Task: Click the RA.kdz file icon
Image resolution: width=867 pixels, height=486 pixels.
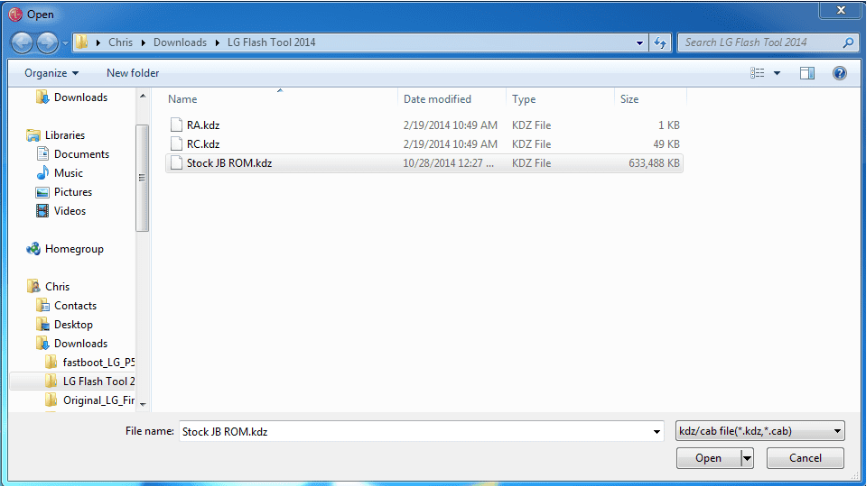Action: (x=176, y=125)
